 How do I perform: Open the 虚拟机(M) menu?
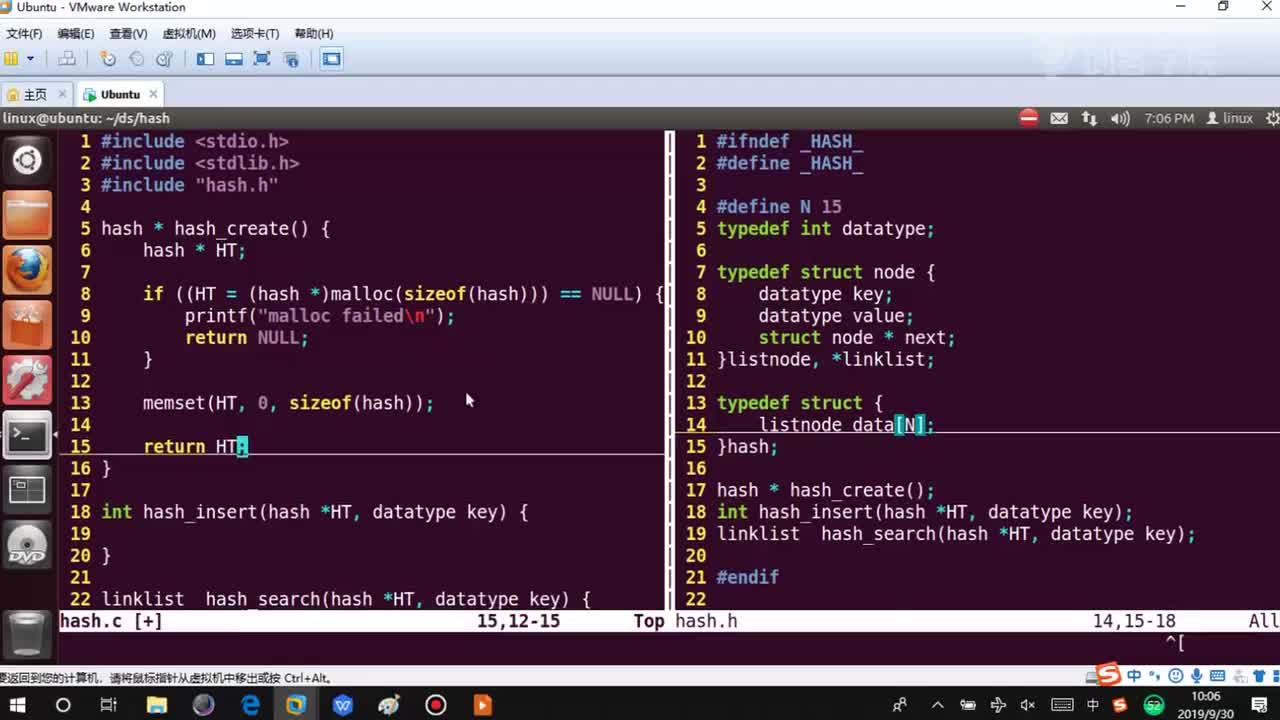(189, 34)
